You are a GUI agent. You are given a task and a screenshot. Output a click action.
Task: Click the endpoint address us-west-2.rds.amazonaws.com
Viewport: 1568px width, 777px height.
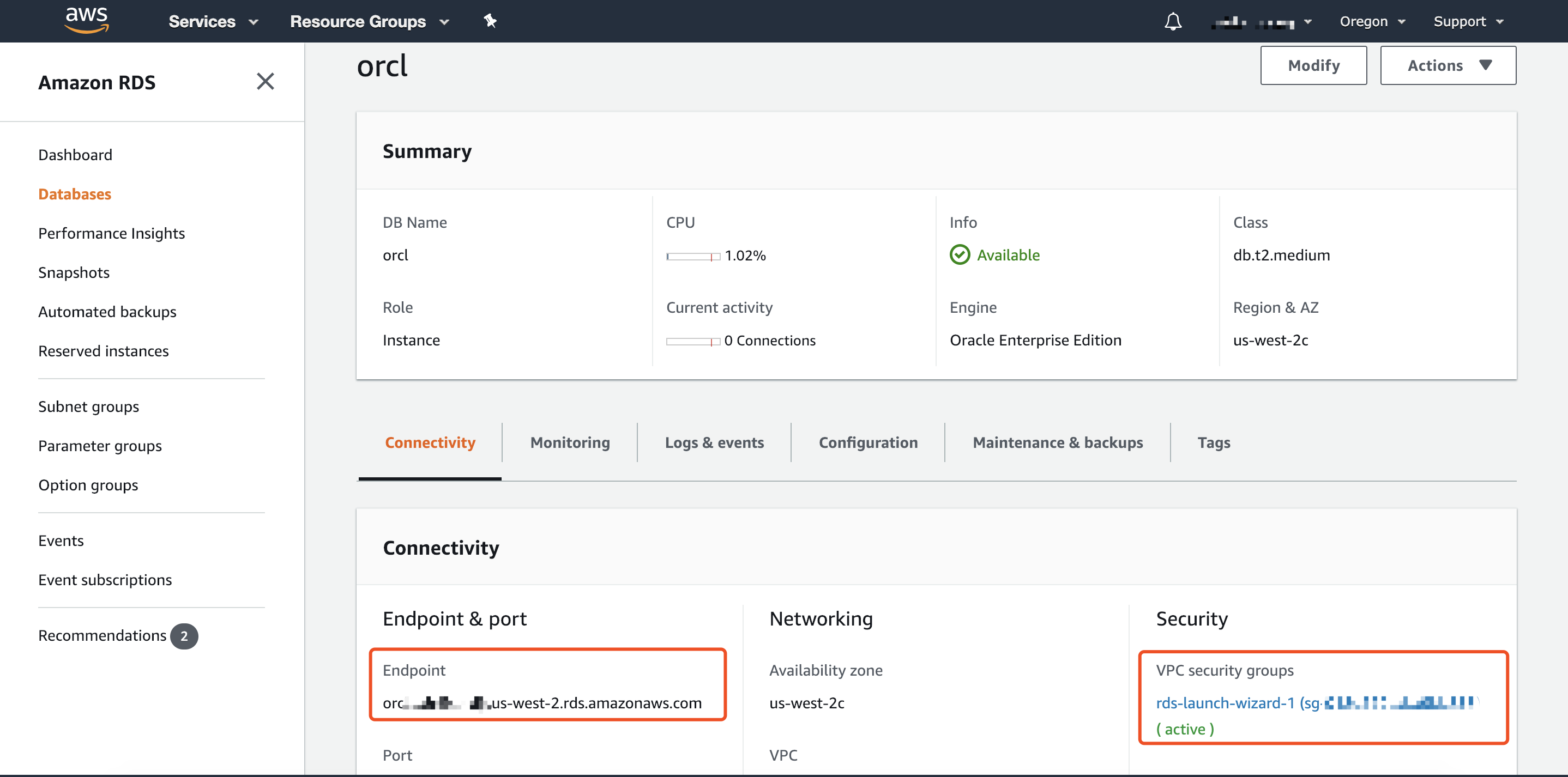[x=542, y=703]
